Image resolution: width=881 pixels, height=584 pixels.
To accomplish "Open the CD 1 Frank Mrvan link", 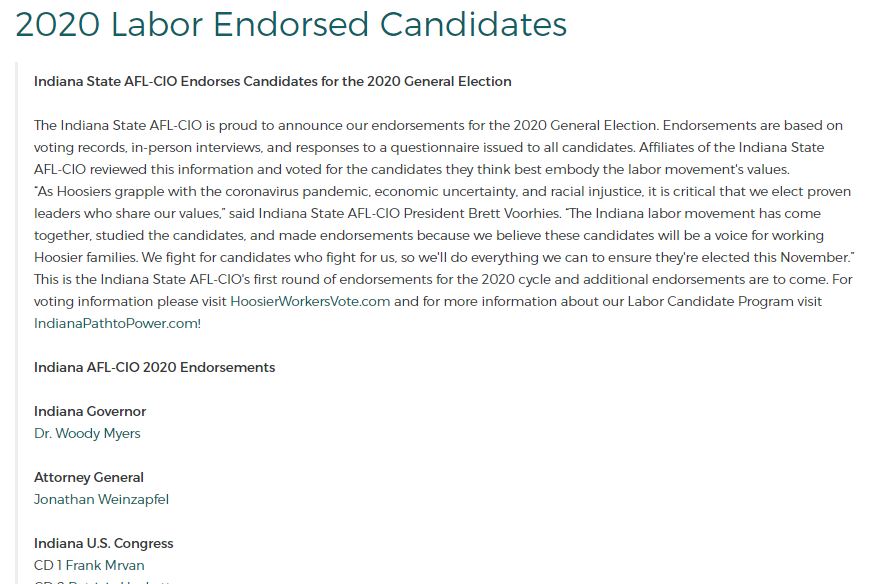I will pyautogui.click(x=89, y=565).
